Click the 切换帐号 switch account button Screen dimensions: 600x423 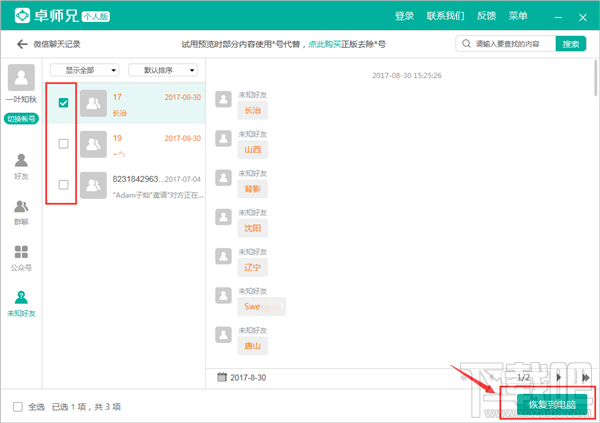tap(21, 119)
